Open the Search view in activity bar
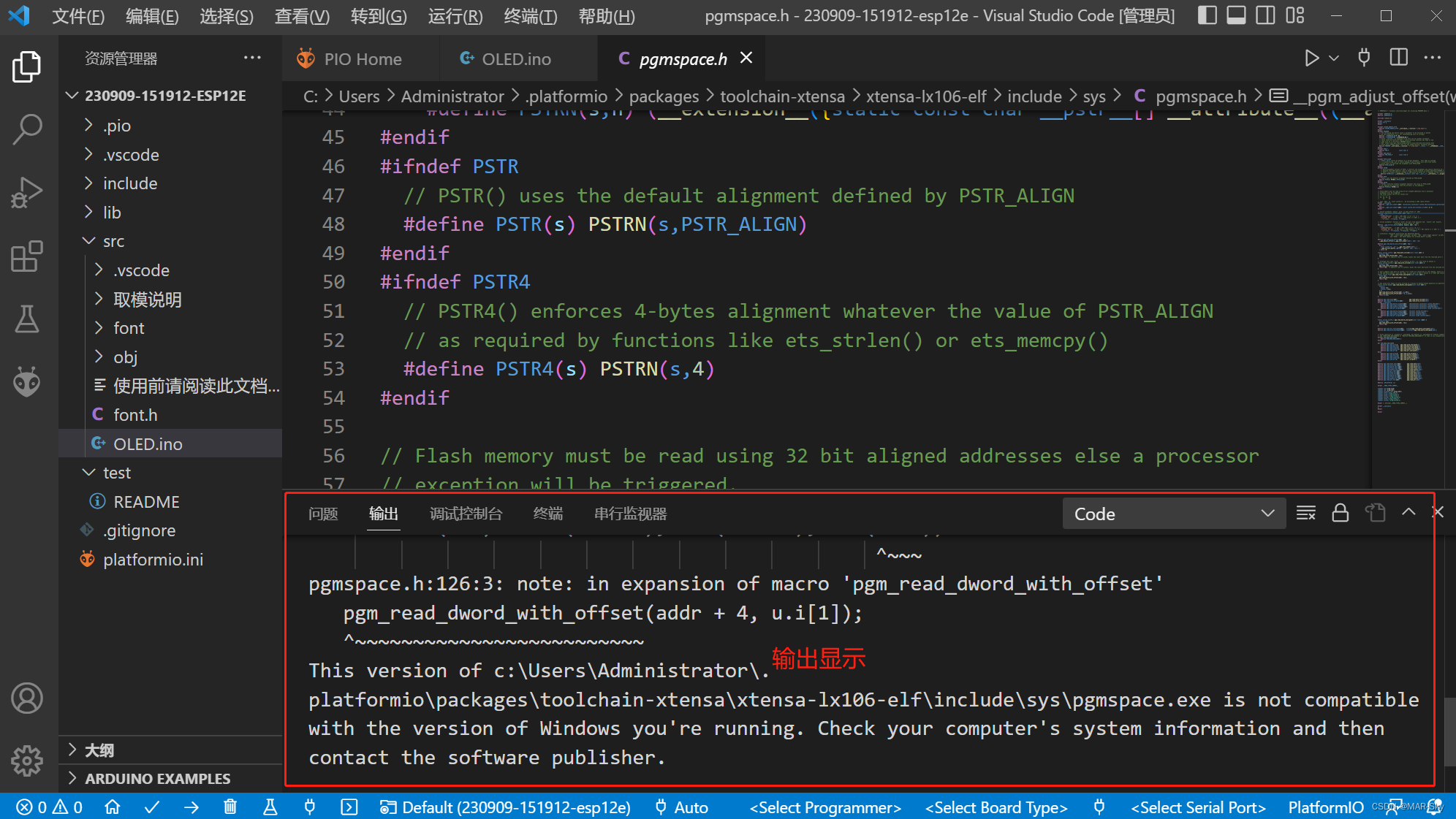The width and height of the screenshot is (1456, 819). (27, 129)
